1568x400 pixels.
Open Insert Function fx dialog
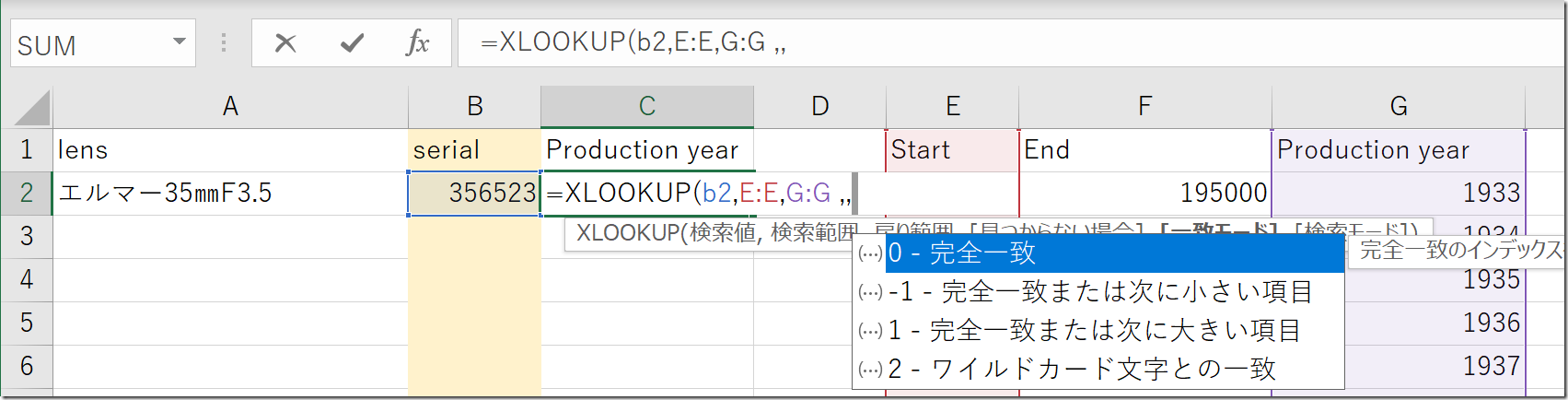pyautogui.click(x=417, y=42)
